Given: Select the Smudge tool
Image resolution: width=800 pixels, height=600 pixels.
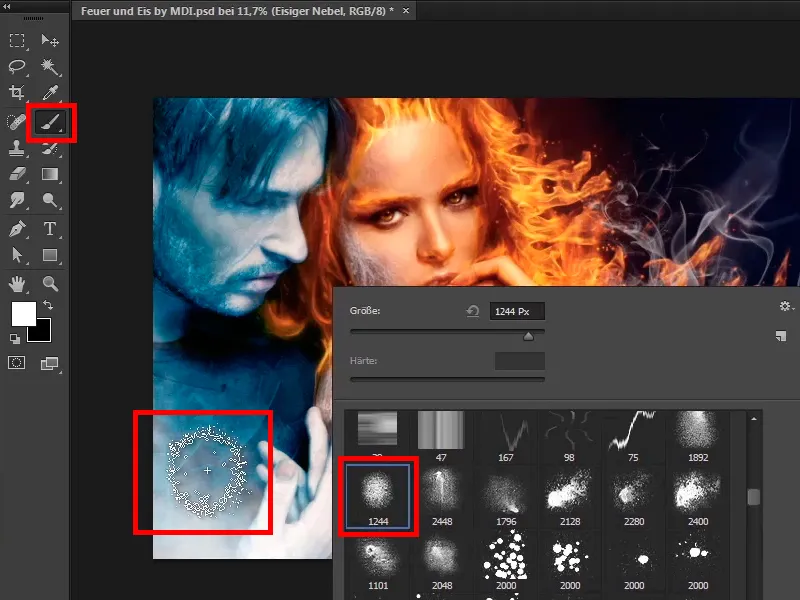Looking at the screenshot, I should pyautogui.click(x=17, y=200).
